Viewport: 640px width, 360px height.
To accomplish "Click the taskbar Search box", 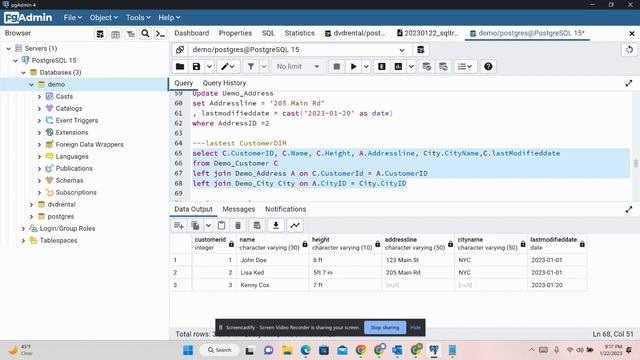I will coord(220,350).
